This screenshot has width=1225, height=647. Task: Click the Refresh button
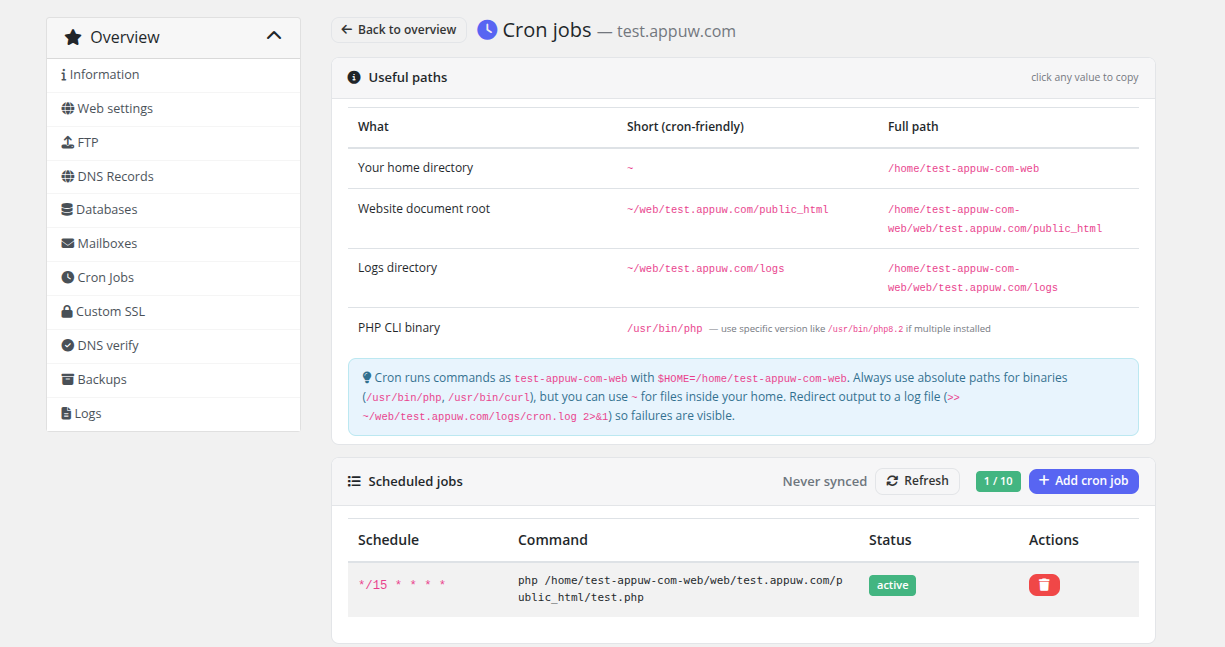pyautogui.click(x=917, y=481)
